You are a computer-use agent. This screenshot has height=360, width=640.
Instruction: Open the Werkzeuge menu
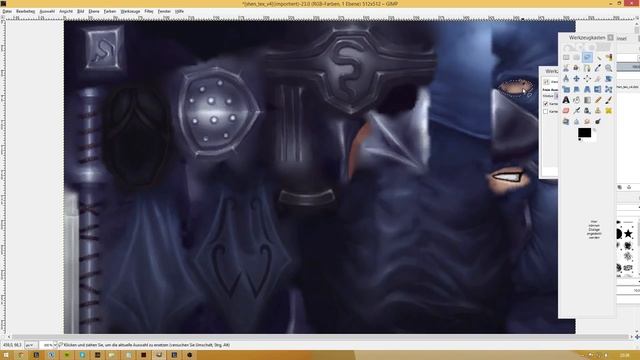click(x=130, y=11)
